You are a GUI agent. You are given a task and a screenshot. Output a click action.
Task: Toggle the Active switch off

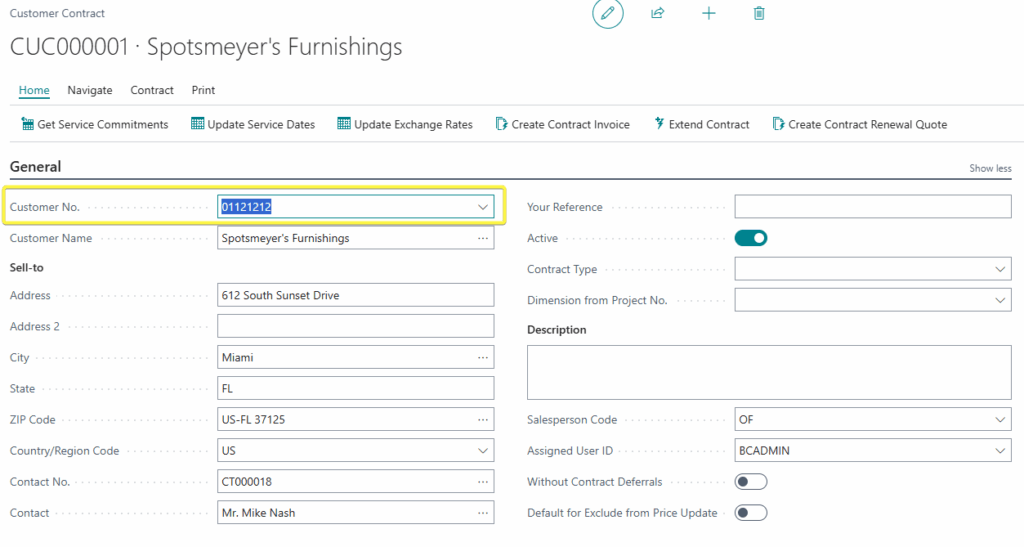click(750, 238)
